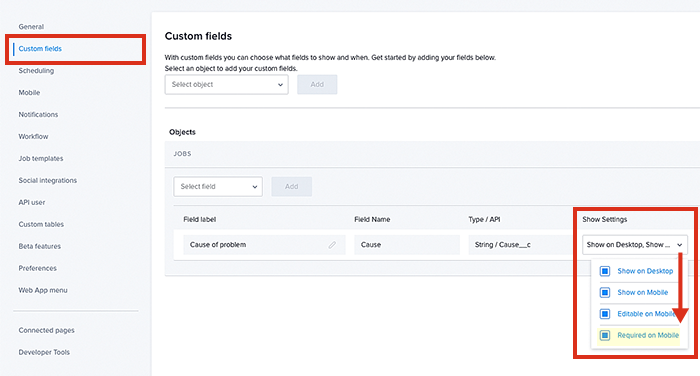Image resolution: width=700 pixels, height=376 pixels.
Task: Click the Custom fields page heading
Action: (198, 36)
